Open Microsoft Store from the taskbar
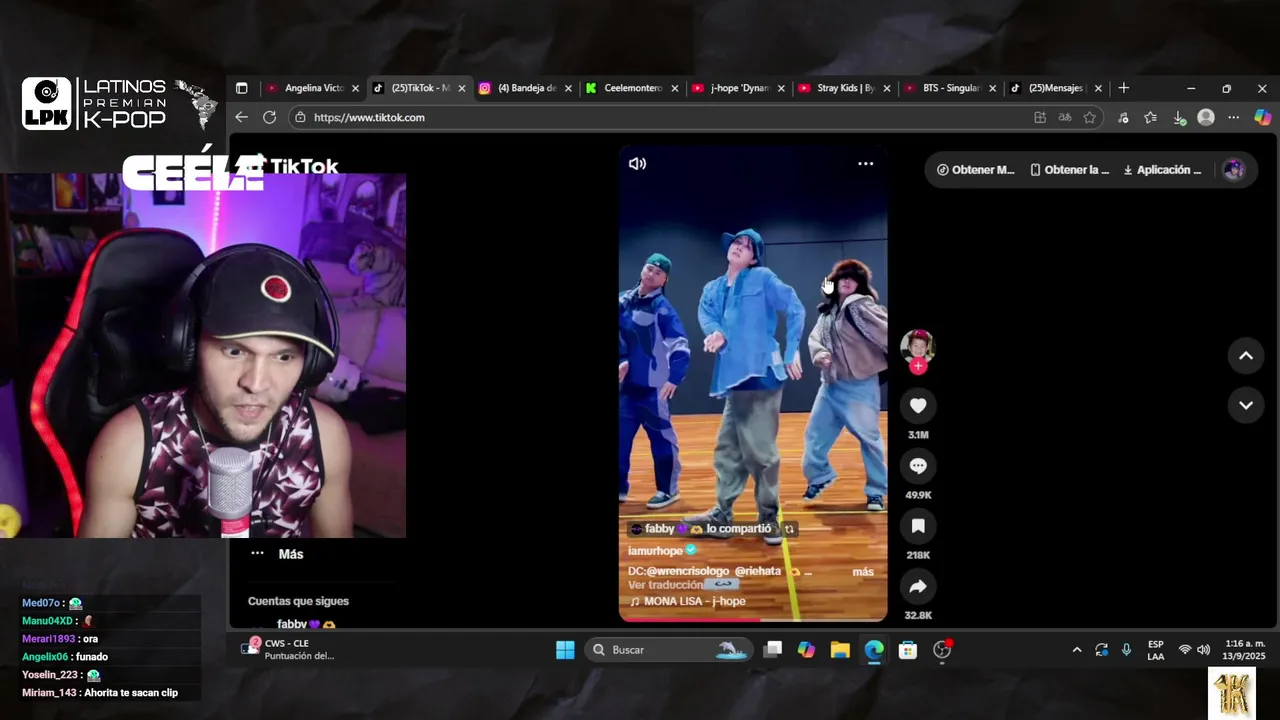 tap(908, 650)
